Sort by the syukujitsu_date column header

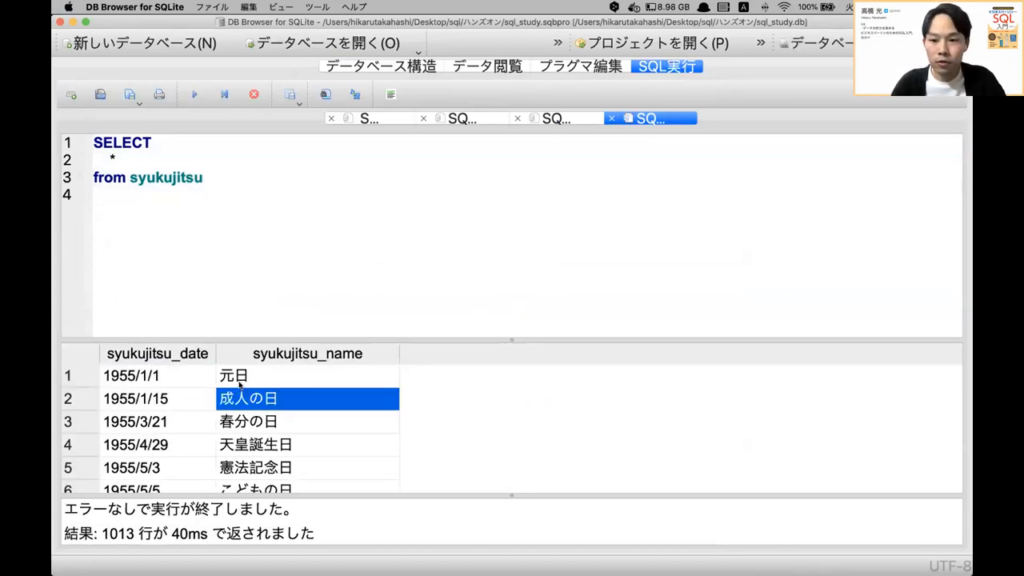[x=156, y=353]
